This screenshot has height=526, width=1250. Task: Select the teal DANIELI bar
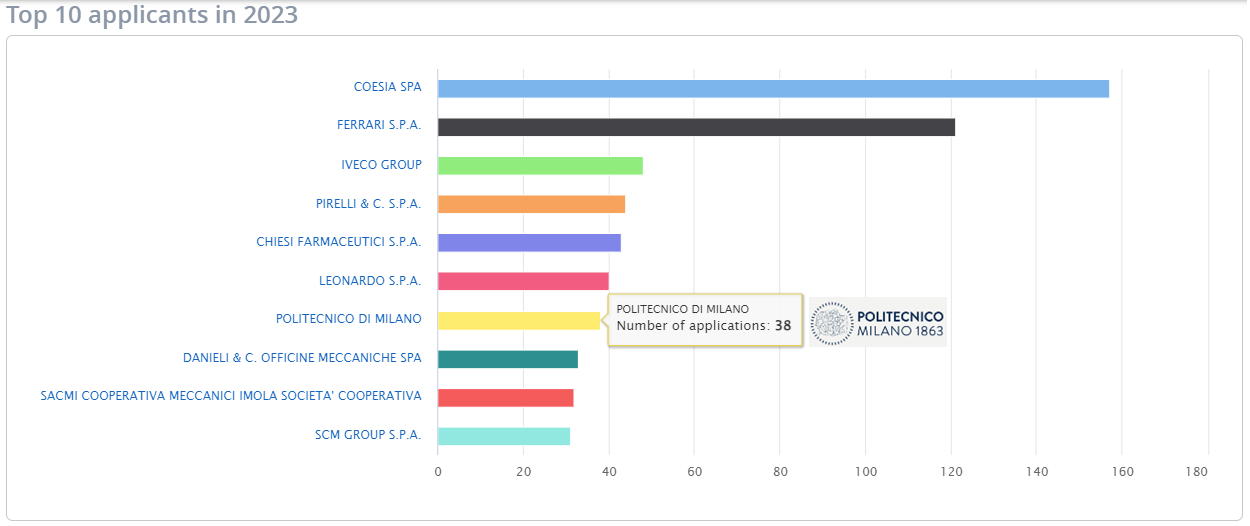pos(508,359)
